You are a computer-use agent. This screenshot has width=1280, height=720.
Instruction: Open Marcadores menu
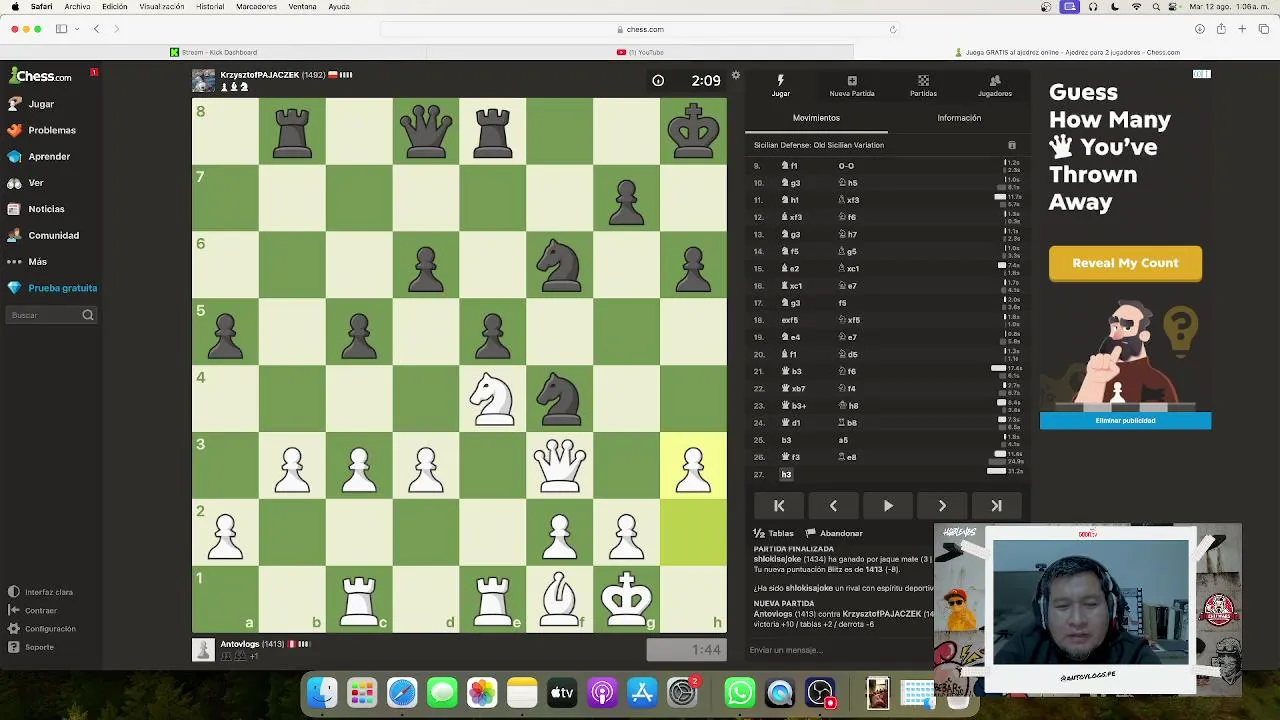pos(257,6)
